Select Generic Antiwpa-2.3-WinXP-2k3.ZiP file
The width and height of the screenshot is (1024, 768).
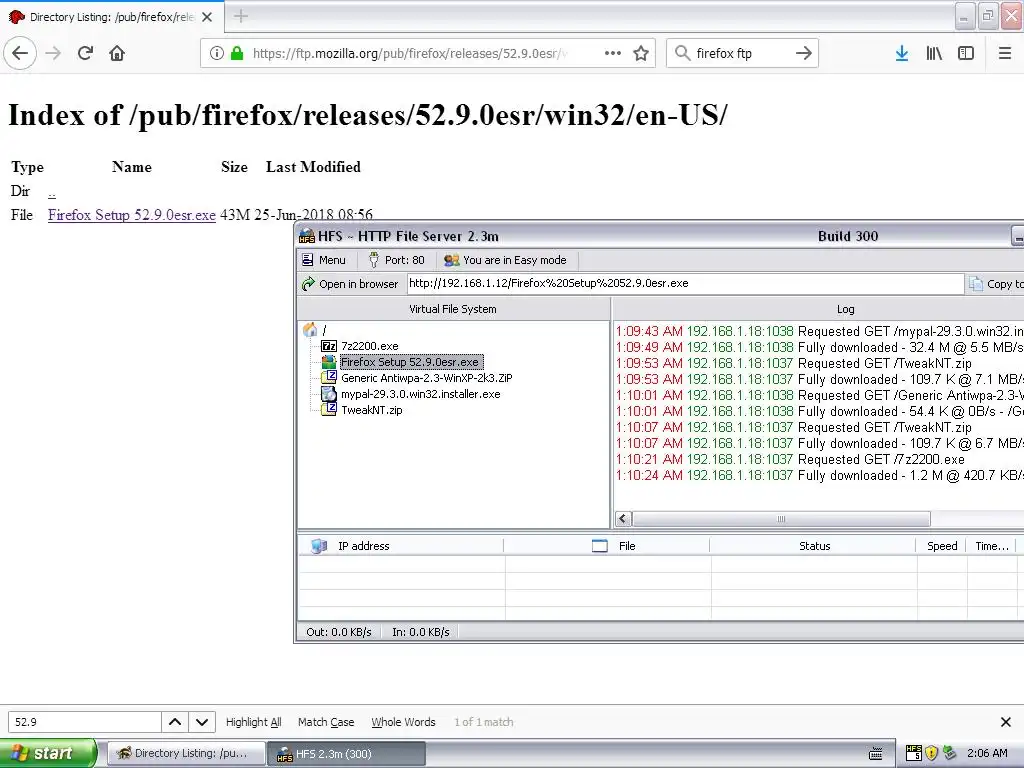[x=426, y=378]
